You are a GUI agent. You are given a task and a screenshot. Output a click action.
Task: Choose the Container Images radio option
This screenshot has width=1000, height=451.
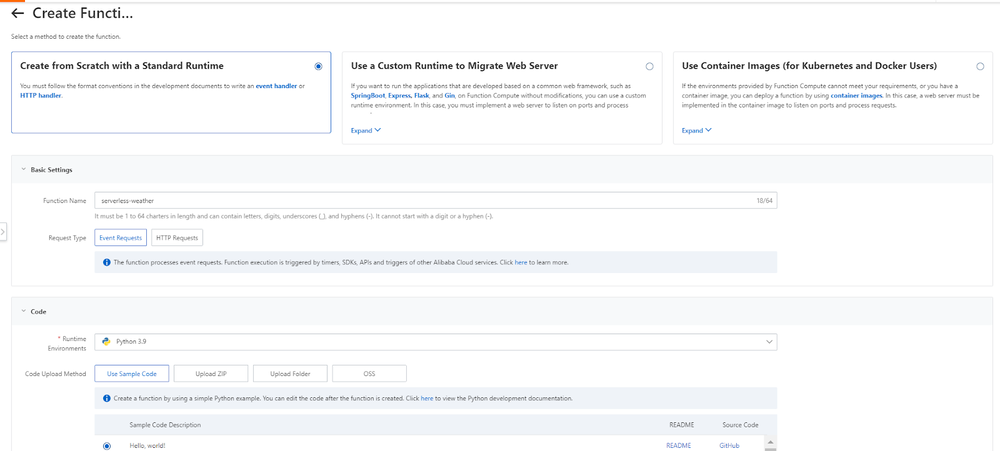pos(980,66)
